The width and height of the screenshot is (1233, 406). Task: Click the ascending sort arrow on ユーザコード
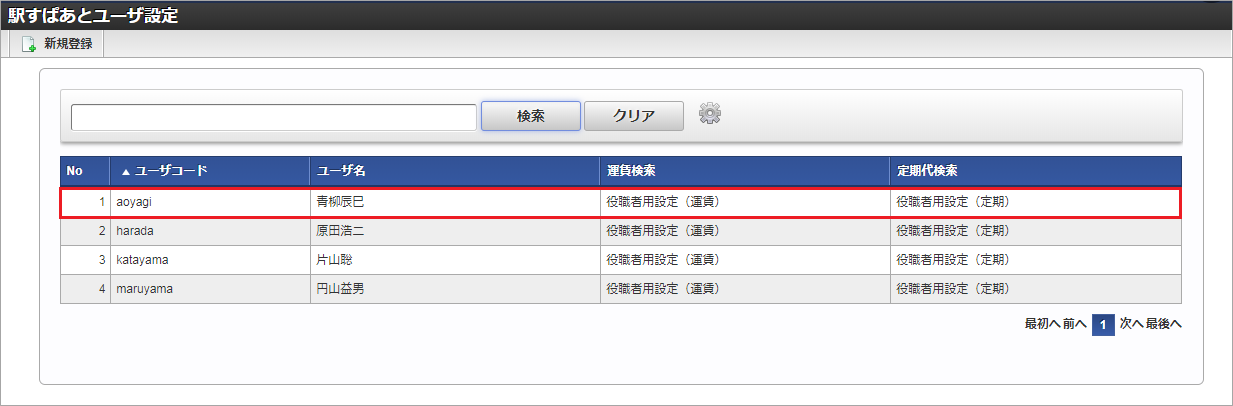click(x=126, y=171)
